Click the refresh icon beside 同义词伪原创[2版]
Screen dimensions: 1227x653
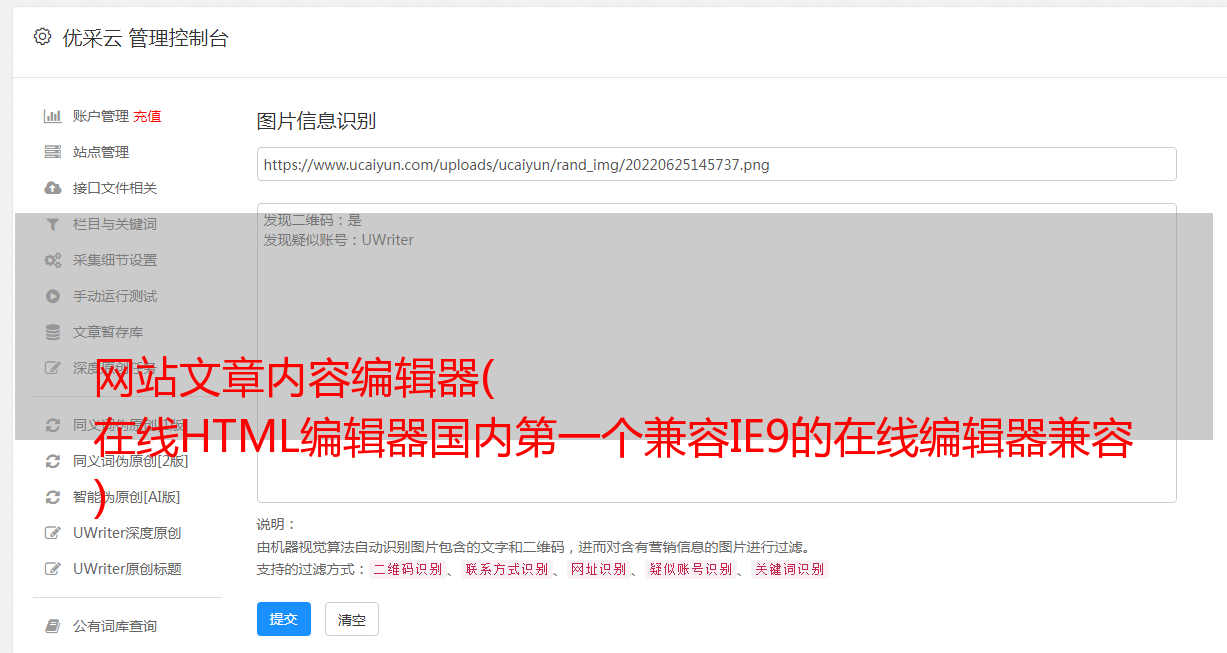coord(53,461)
